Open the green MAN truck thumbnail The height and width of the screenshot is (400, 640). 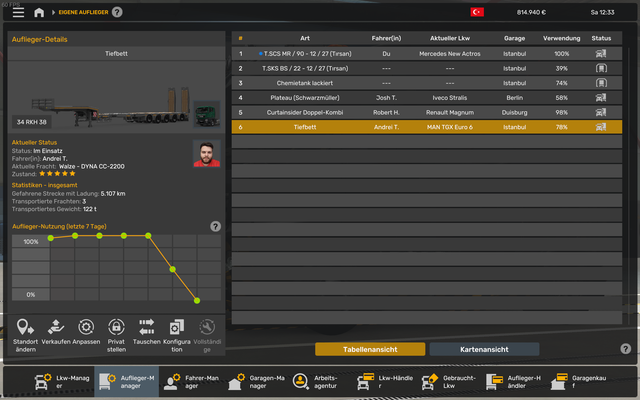click(207, 114)
